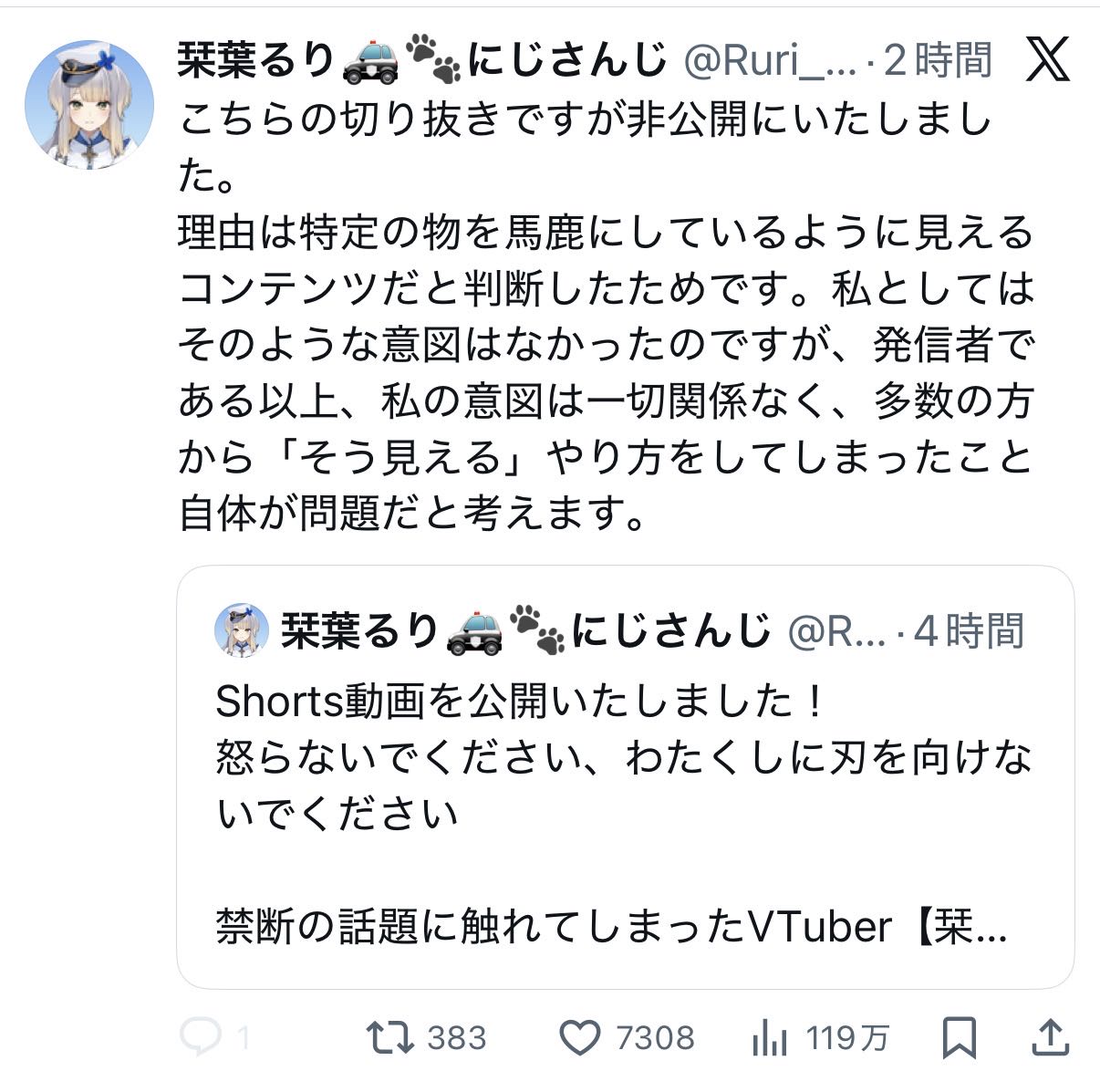Like the post with the heart icon
Viewport: 1100px width, 1092px height.
click(x=579, y=1037)
